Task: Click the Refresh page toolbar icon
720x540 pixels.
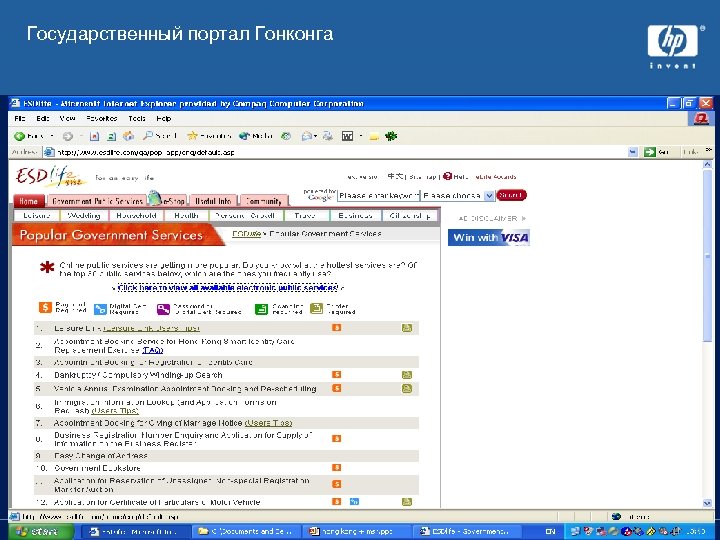Action: pos(112,136)
